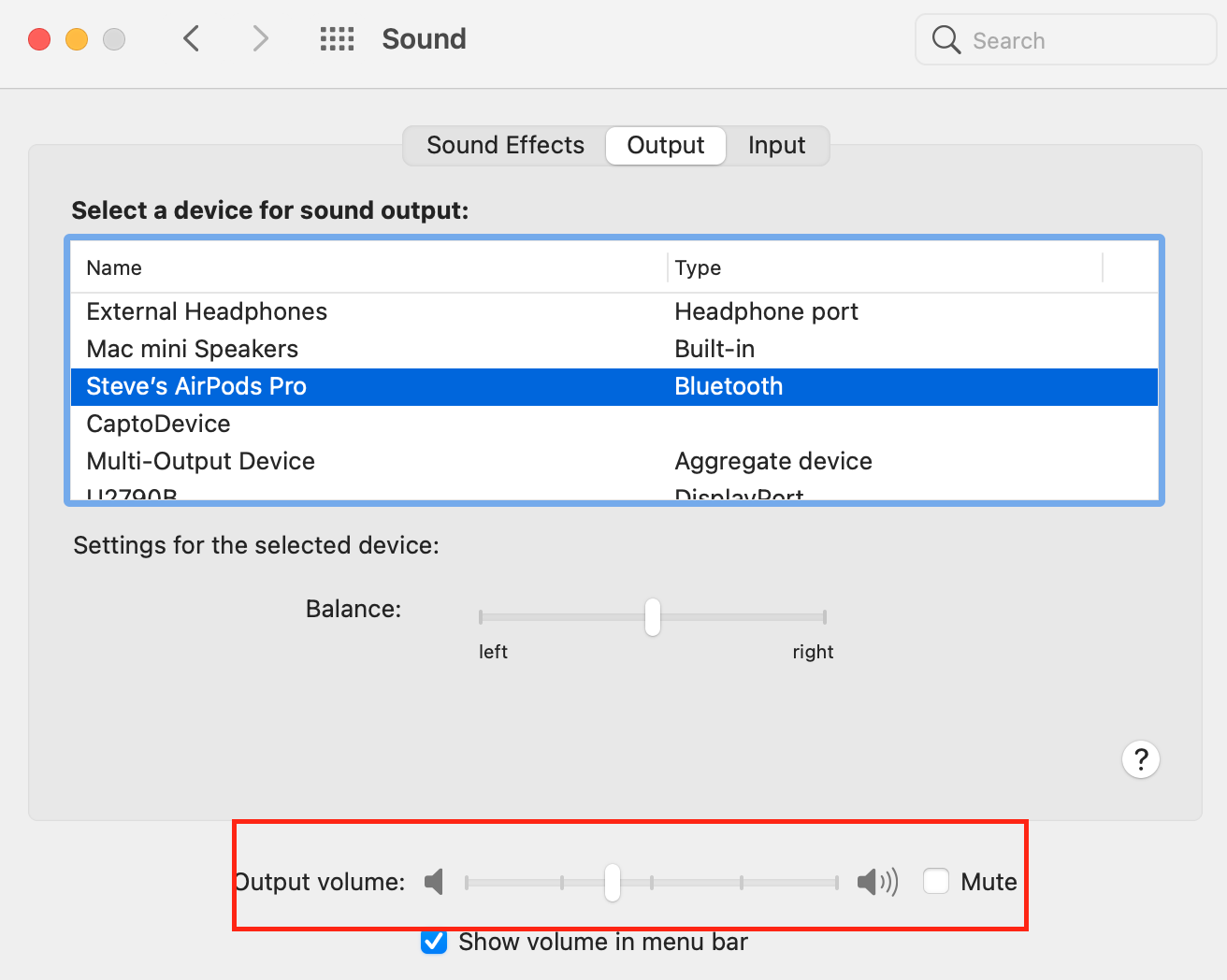
Task: Switch to the Sound Effects tab
Action: coord(505,146)
